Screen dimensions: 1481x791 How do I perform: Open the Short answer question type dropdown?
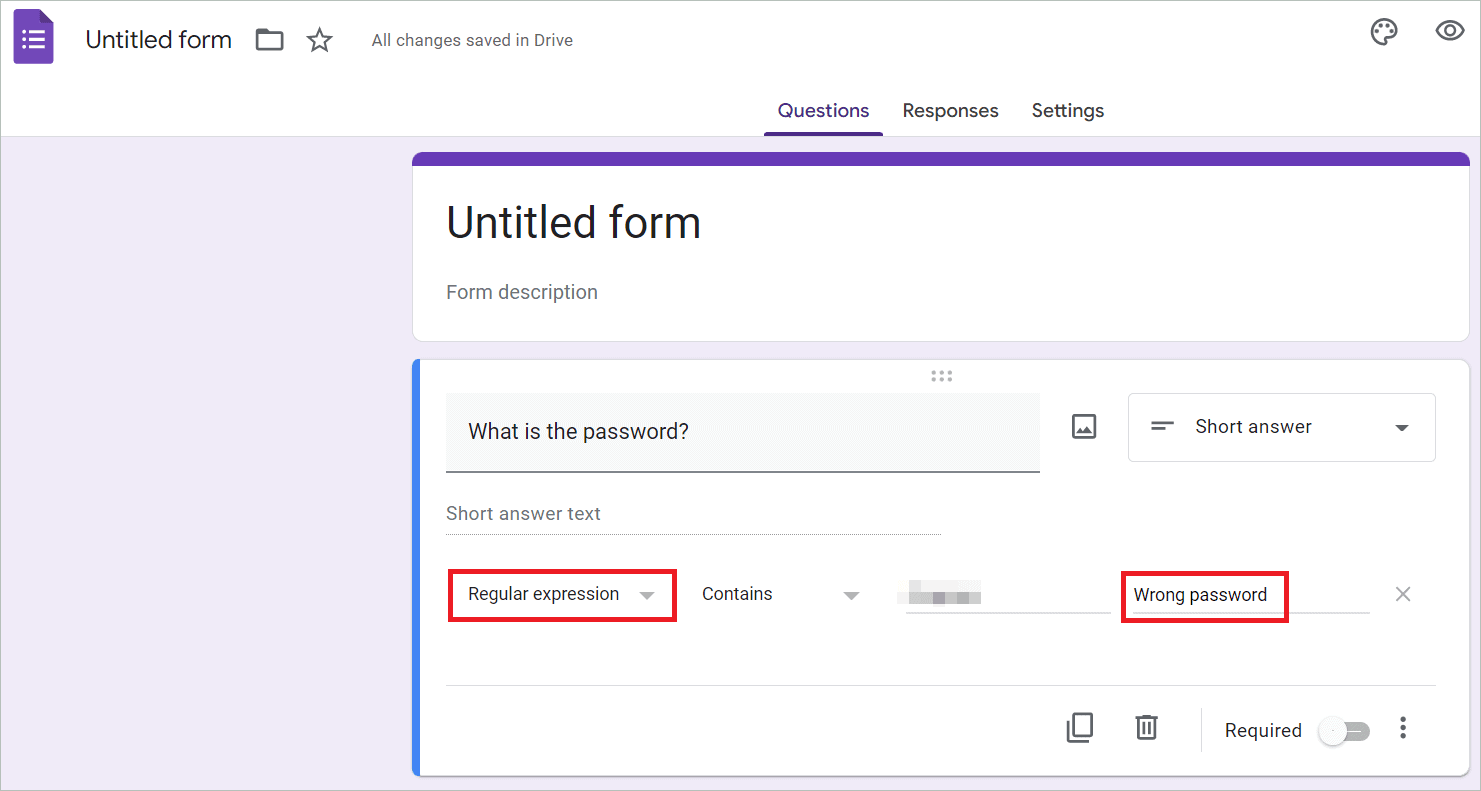1281,427
